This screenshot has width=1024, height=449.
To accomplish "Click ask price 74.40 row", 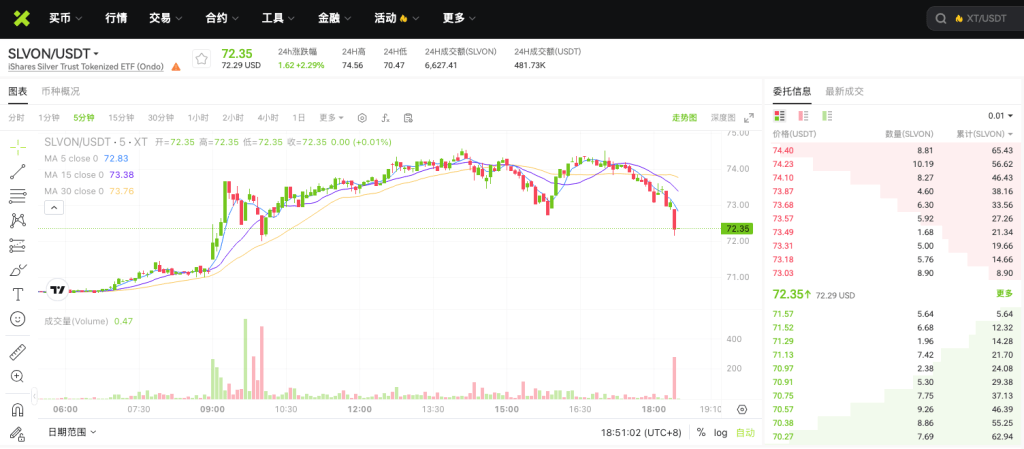I will coord(893,150).
